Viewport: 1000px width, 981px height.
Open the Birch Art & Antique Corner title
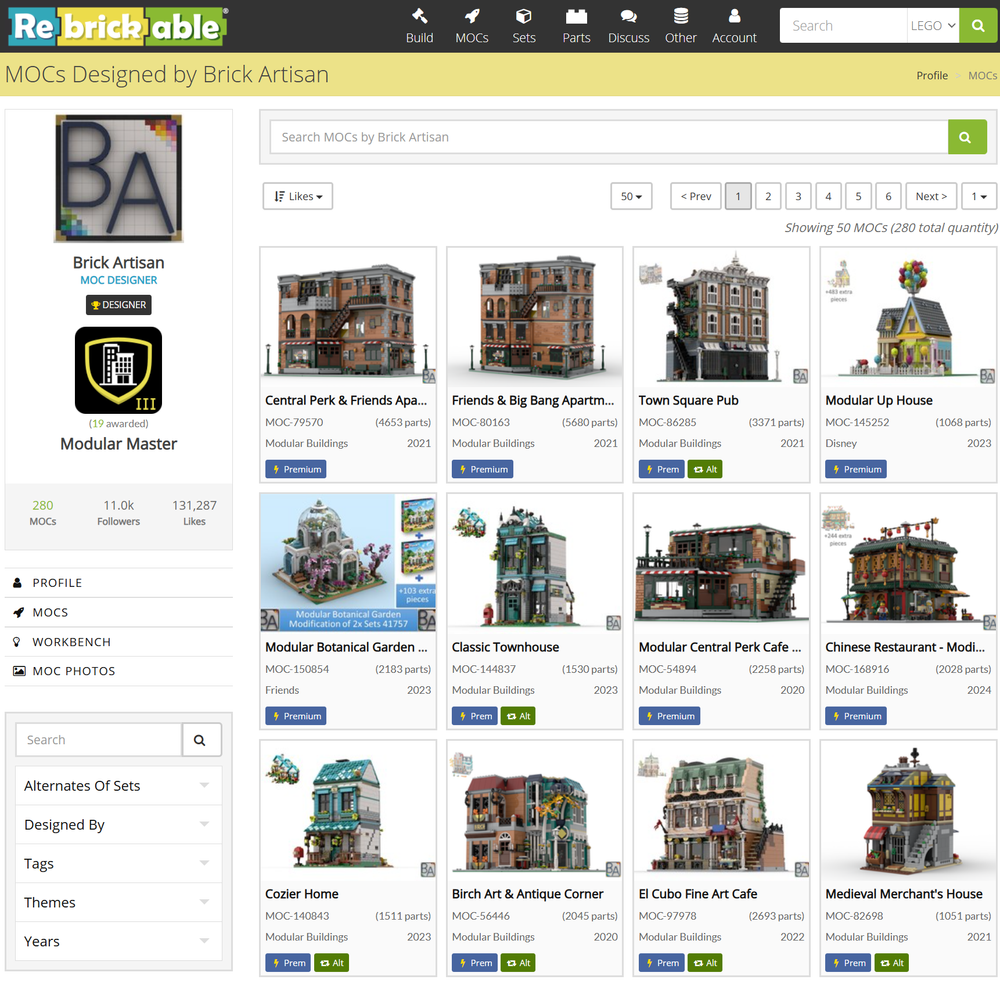527,894
